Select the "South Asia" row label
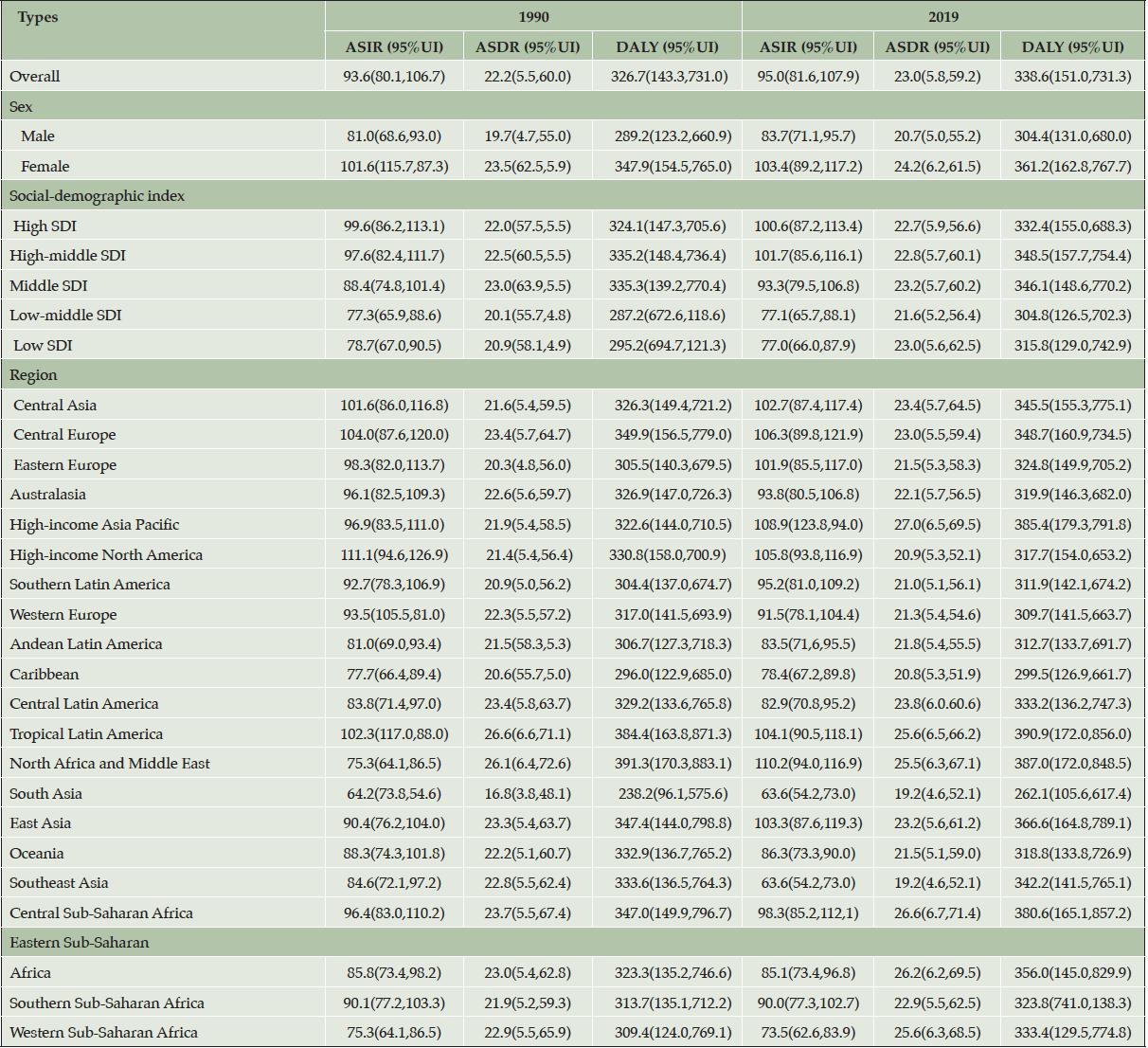 45,794
